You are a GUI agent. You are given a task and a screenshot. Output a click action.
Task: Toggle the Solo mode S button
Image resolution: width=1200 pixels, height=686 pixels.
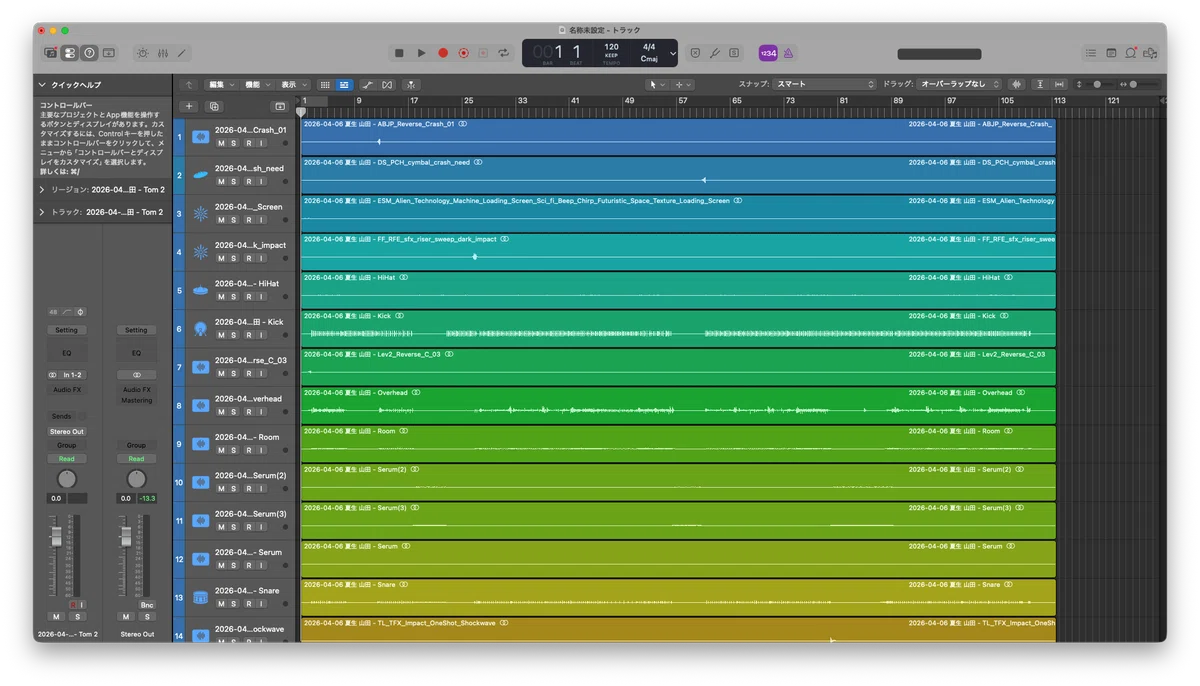point(734,53)
